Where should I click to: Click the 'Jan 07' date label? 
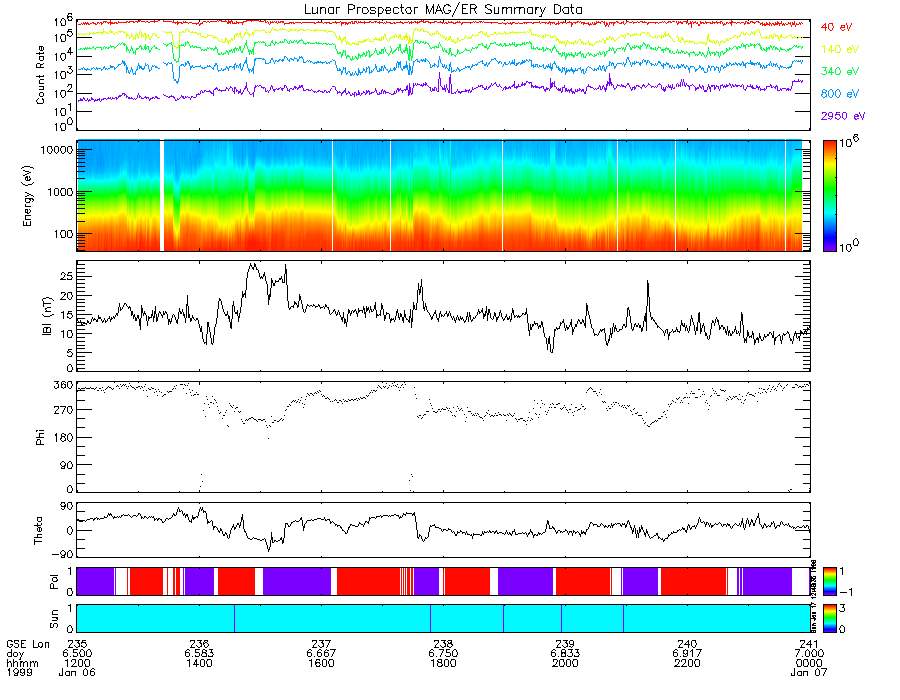[x=809, y=672]
